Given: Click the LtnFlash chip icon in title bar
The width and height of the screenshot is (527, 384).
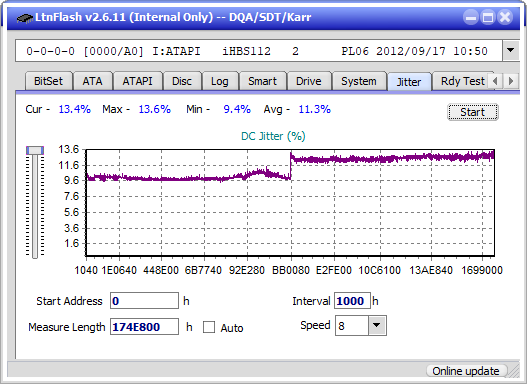Looking at the screenshot, I should click(x=25, y=17).
